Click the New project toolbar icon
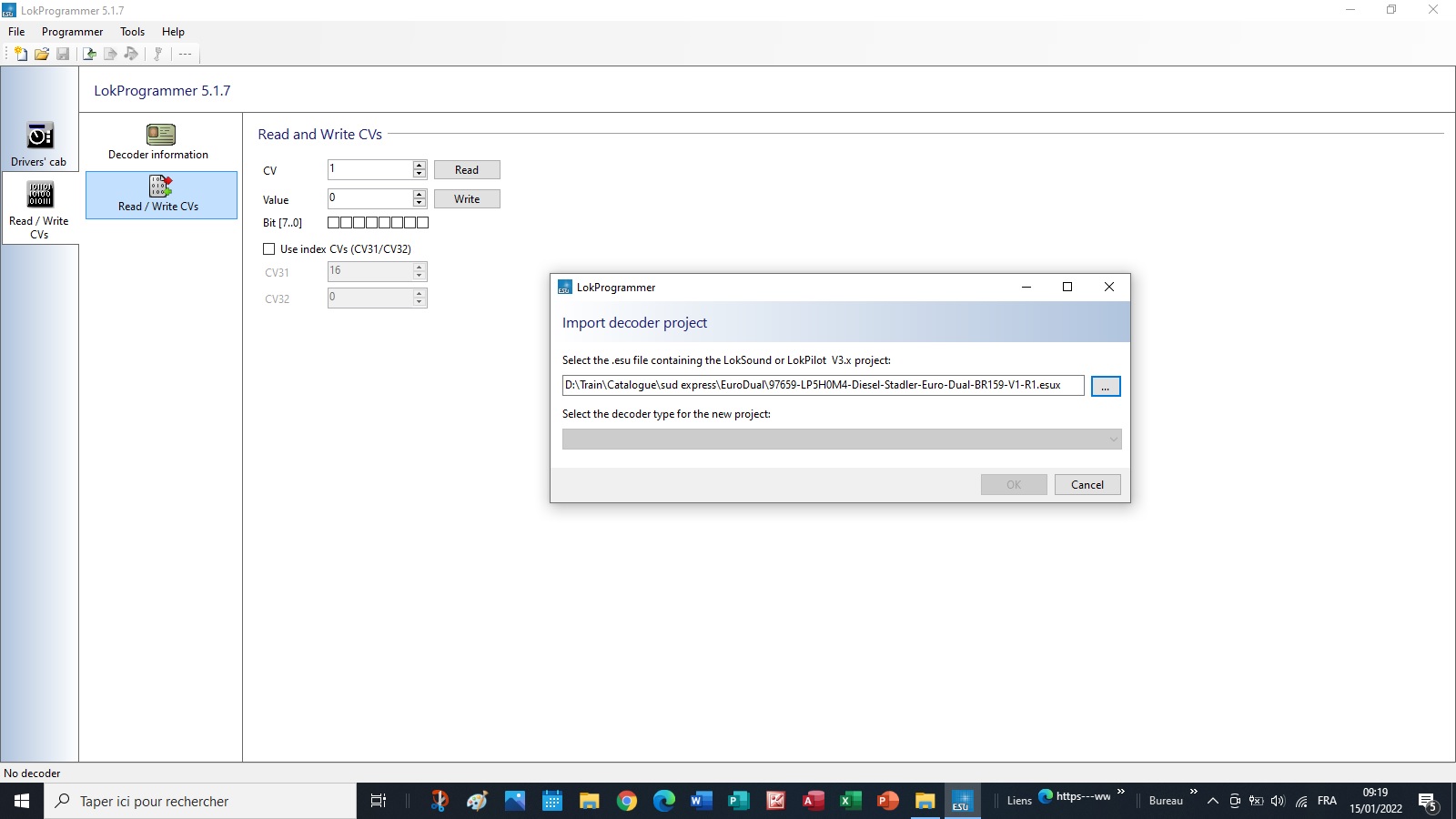This screenshot has width=1456, height=819. 21,54
